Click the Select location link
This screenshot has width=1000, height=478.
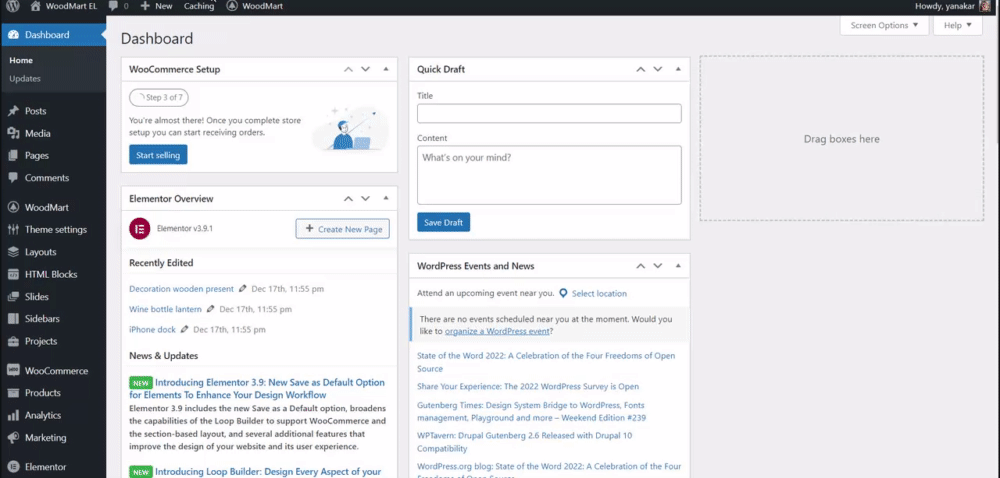(599, 294)
